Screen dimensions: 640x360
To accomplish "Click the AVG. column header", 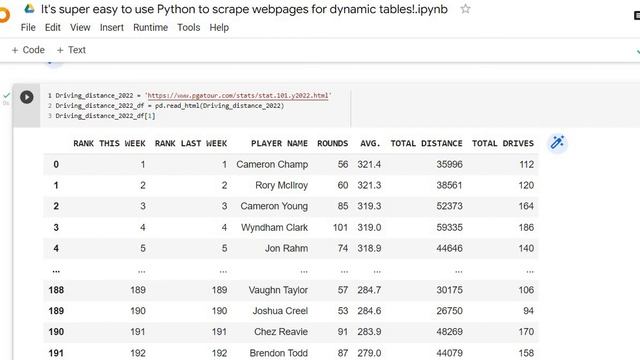I will (x=370, y=143).
